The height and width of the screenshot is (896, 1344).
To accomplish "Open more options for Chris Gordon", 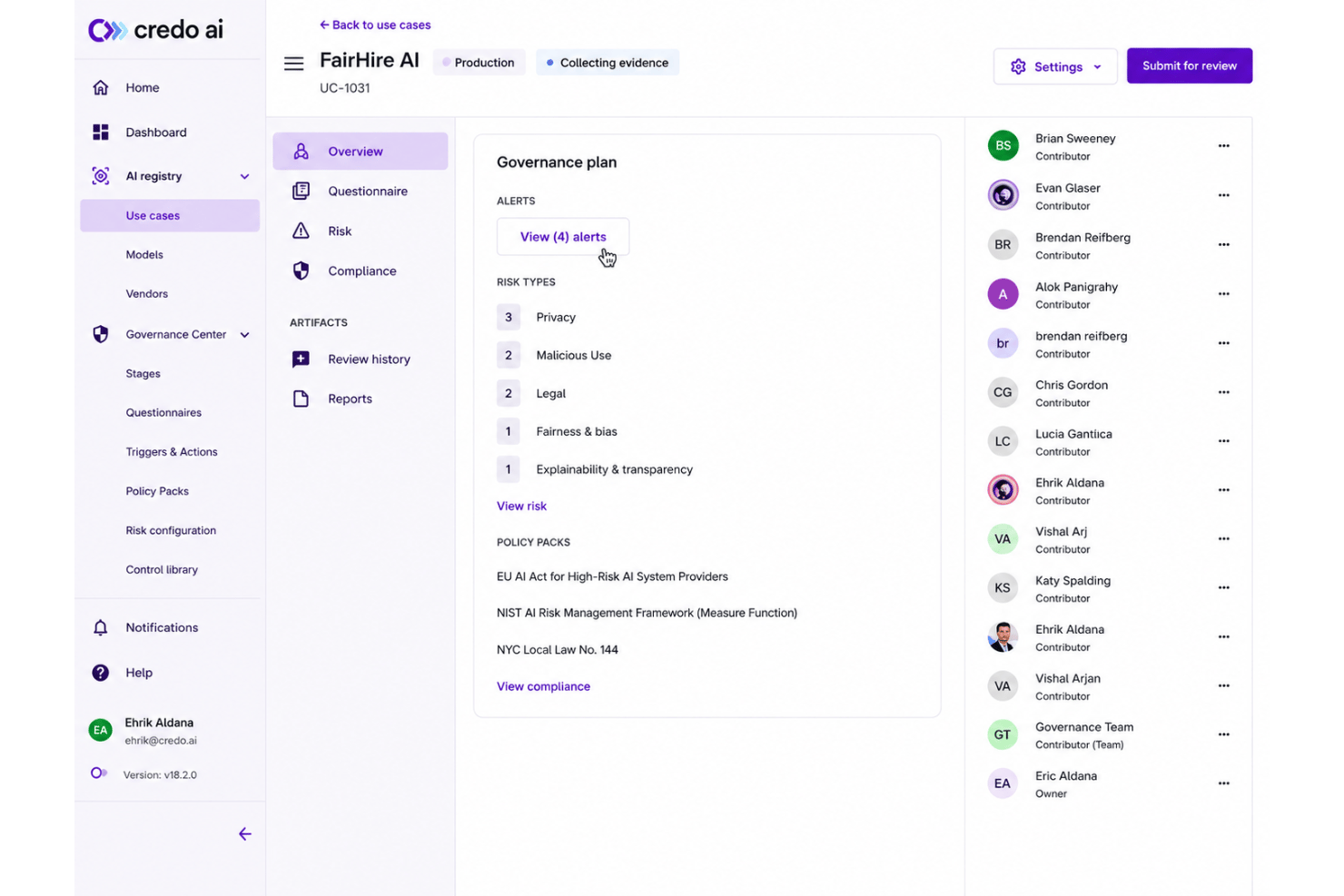I will (x=1223, y=392).
